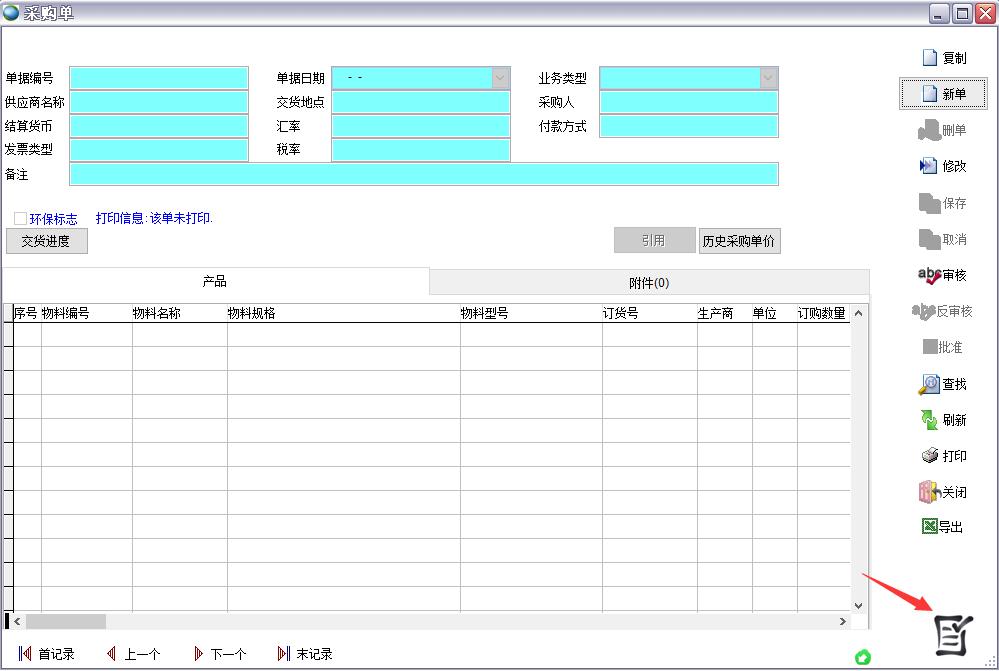Open the 业务类型 dropdown list

(x=768, y=78)
